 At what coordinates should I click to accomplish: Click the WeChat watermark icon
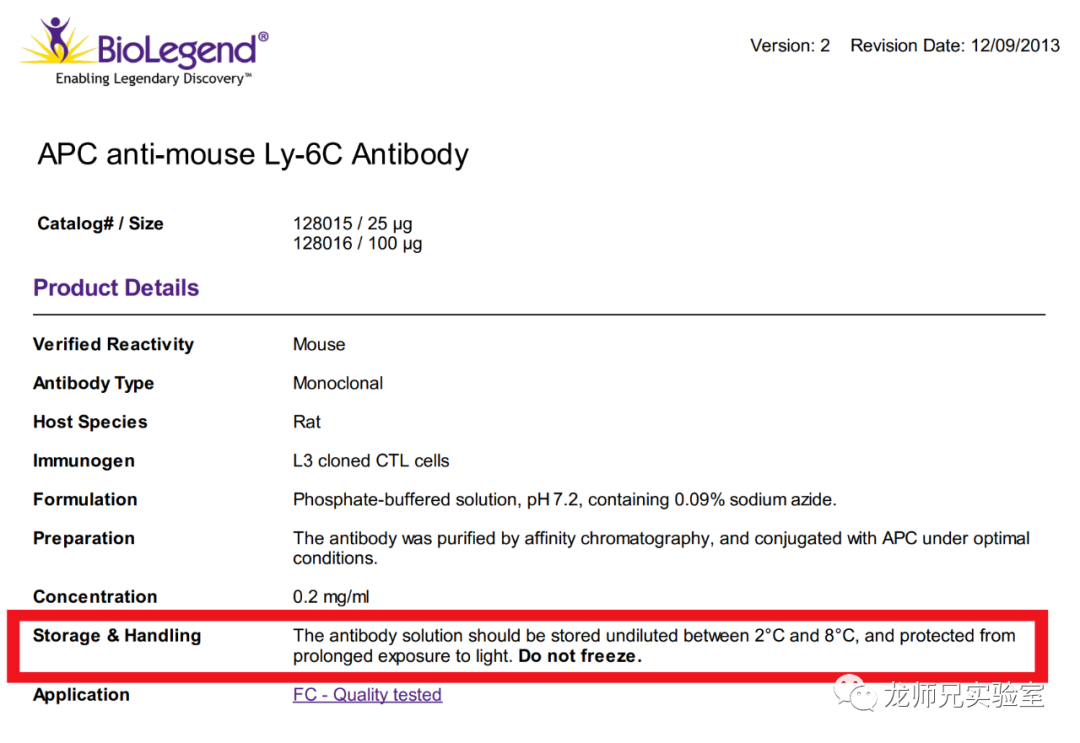pos(855,692)
